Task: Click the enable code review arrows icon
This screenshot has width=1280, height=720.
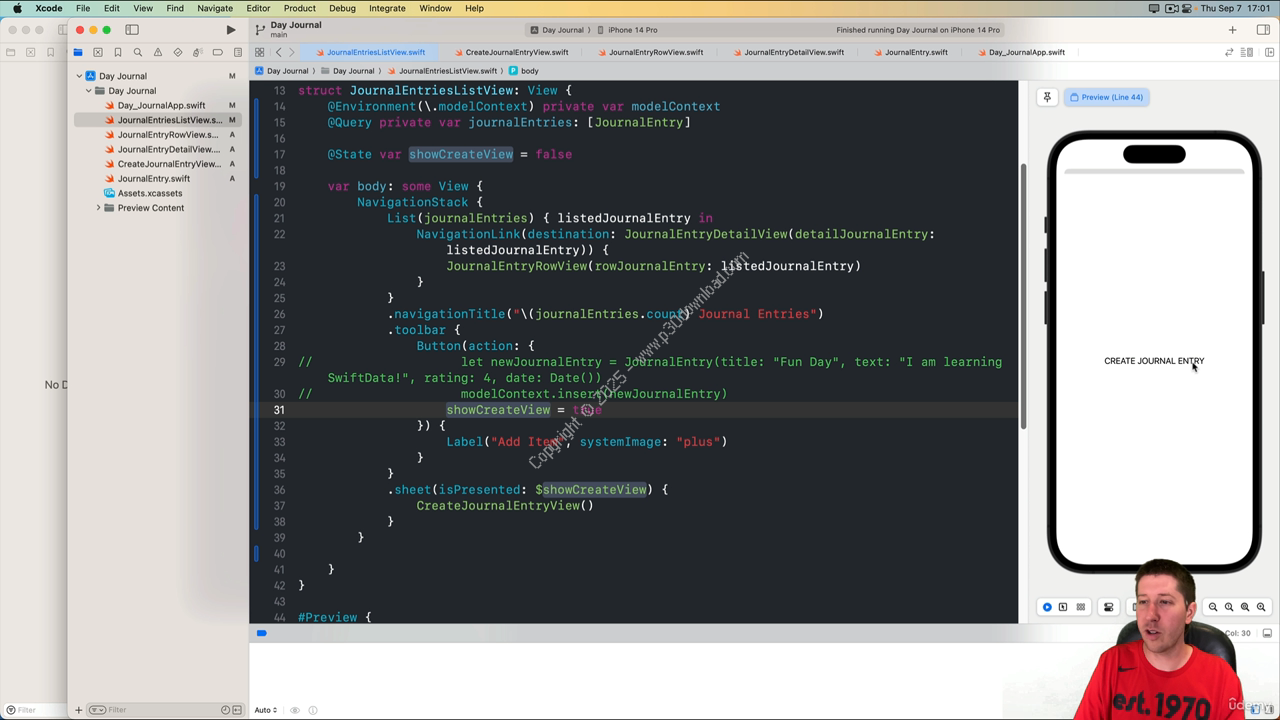Action: click(x=1229, y=52)
